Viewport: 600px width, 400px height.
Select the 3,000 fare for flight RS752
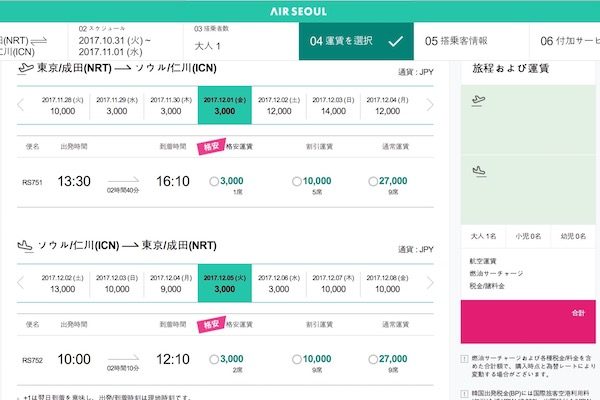[x=214, y=359]
